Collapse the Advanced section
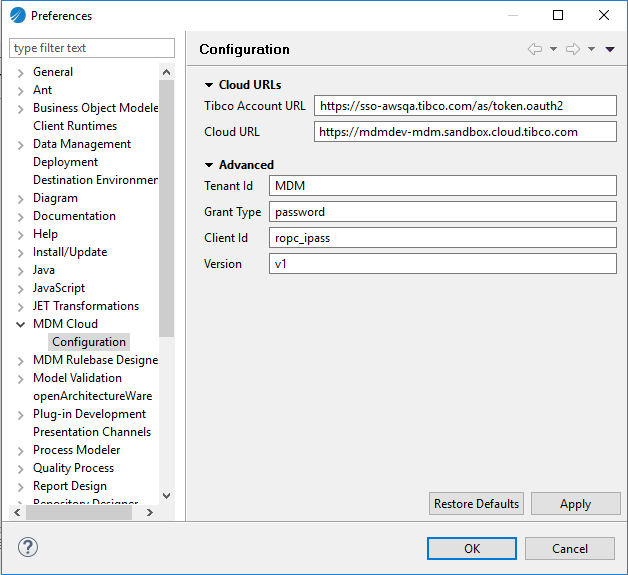Viewport: 628px width, 575px height. (209, 165)
